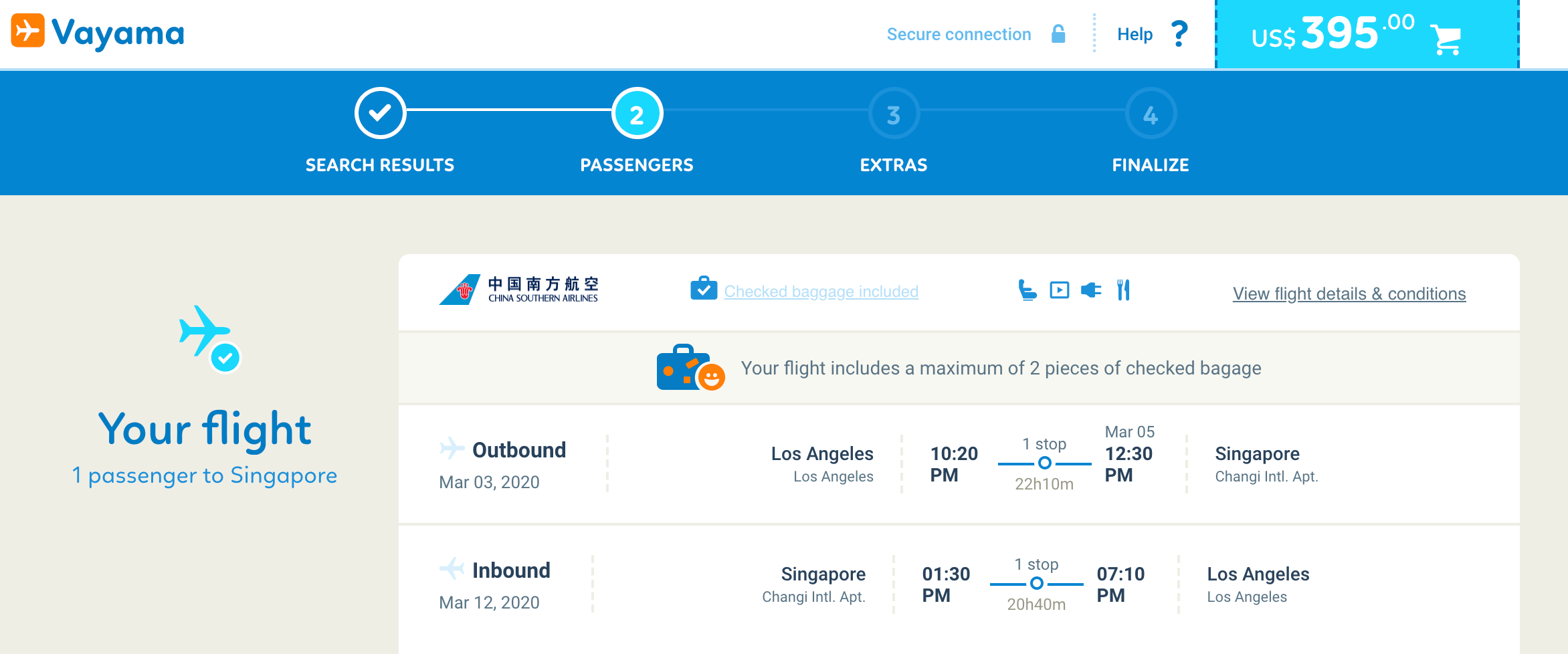
Task: Jump to the Extras step
Action: [x=894, y=114]
